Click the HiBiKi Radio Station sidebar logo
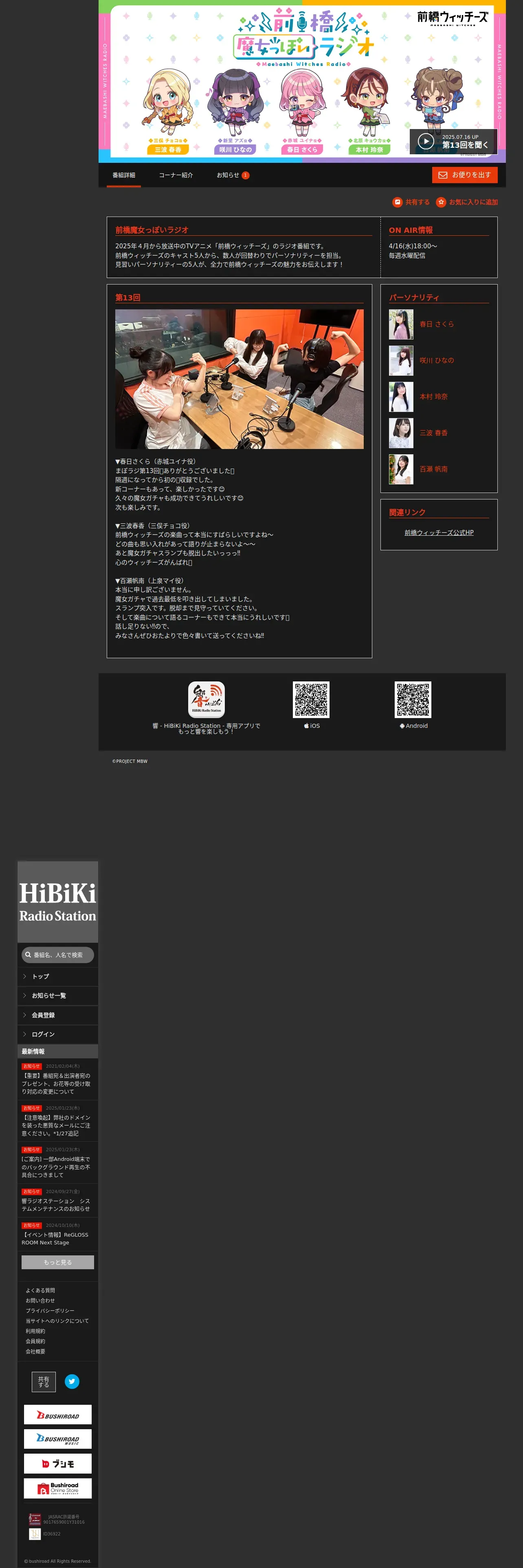 pos(58,902)
